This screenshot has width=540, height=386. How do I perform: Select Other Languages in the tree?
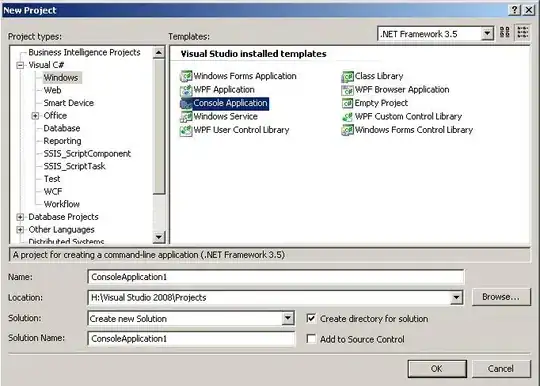coord(61,230)
